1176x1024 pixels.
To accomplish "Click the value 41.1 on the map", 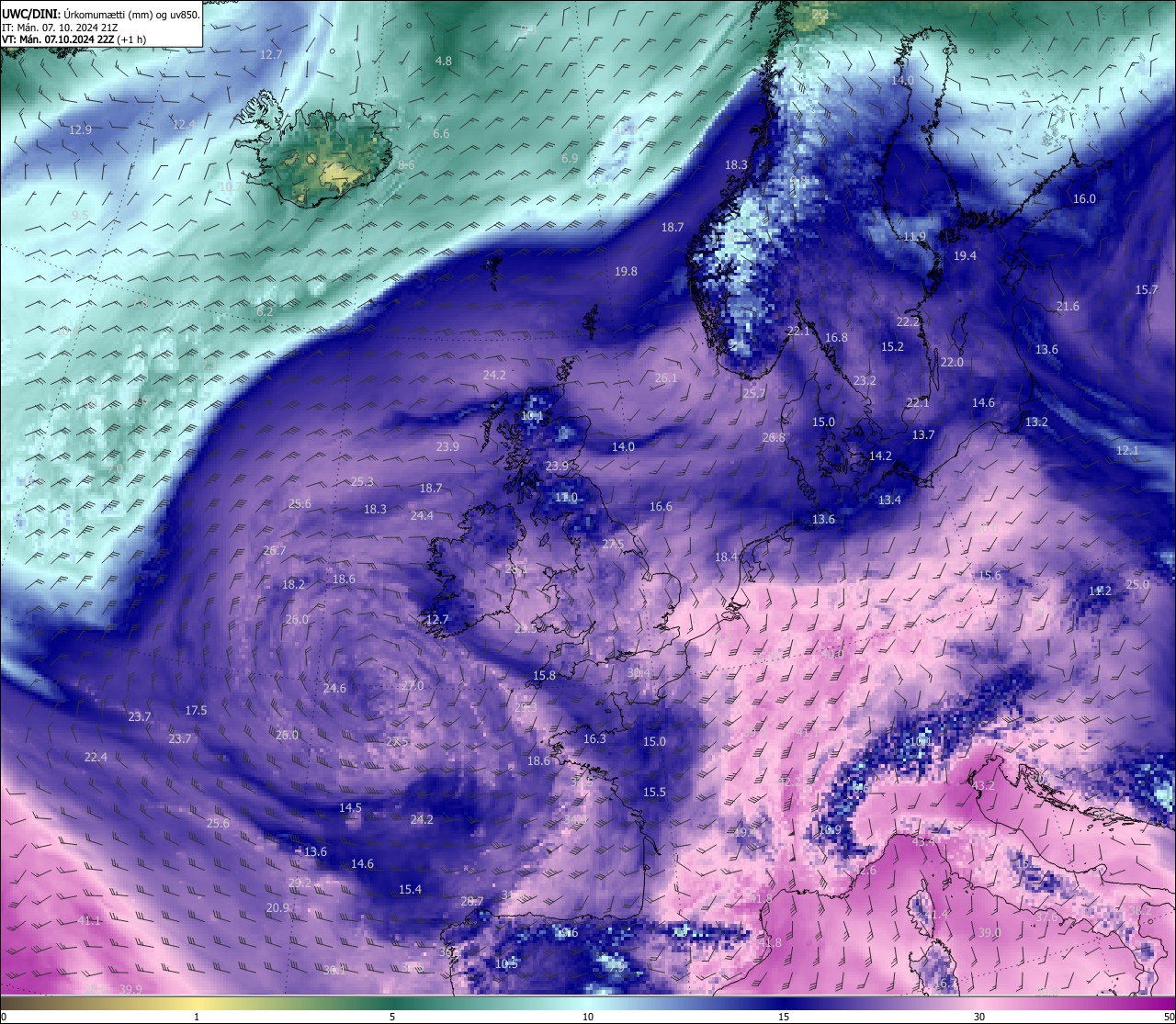I will coord(89,920).
